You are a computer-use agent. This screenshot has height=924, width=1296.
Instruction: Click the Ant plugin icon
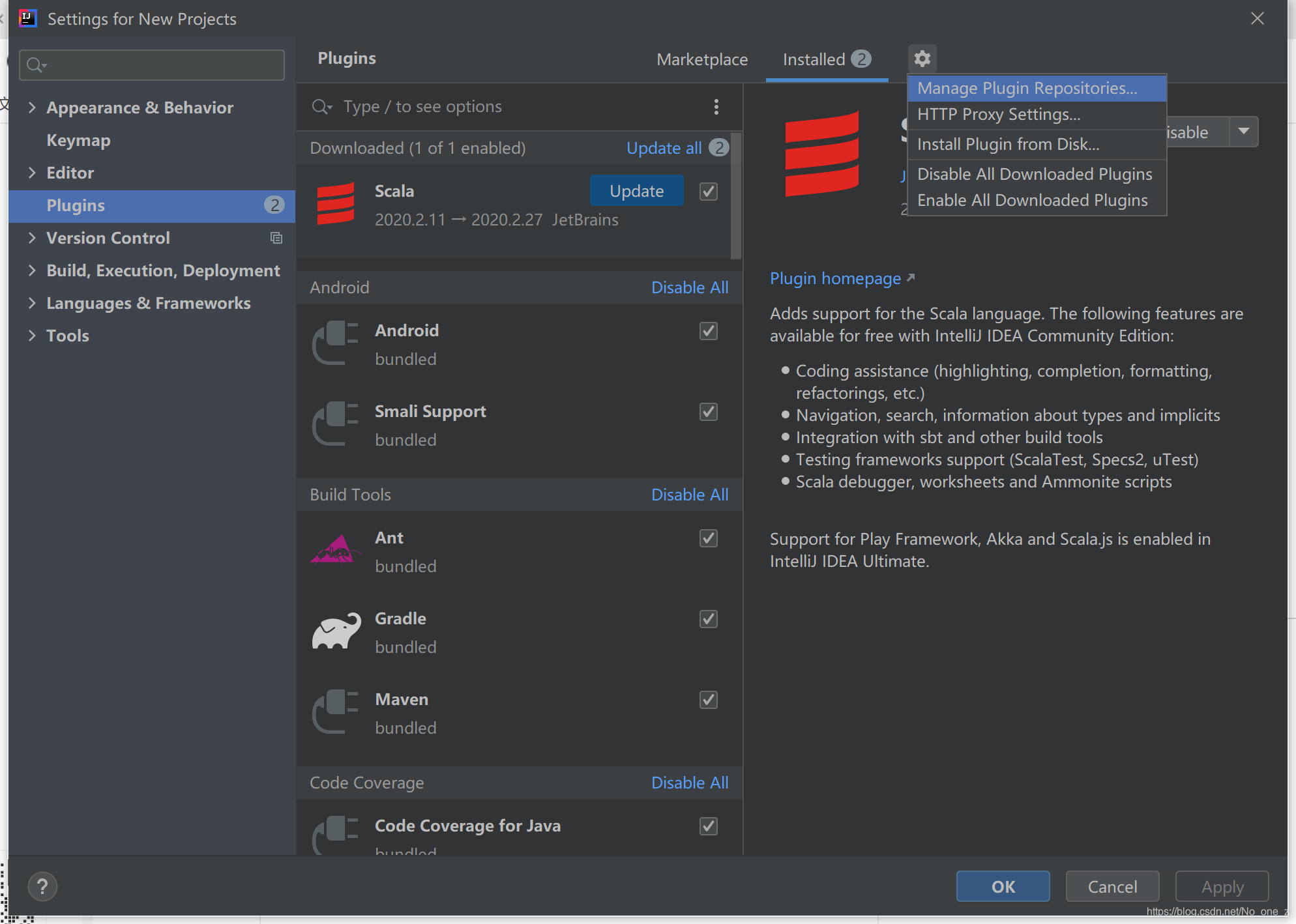[x=336, y=549]
